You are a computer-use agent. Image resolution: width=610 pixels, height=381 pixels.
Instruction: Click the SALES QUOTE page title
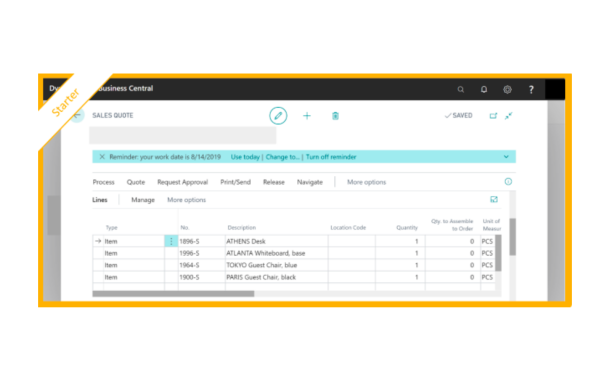click(x=112, y=116)
